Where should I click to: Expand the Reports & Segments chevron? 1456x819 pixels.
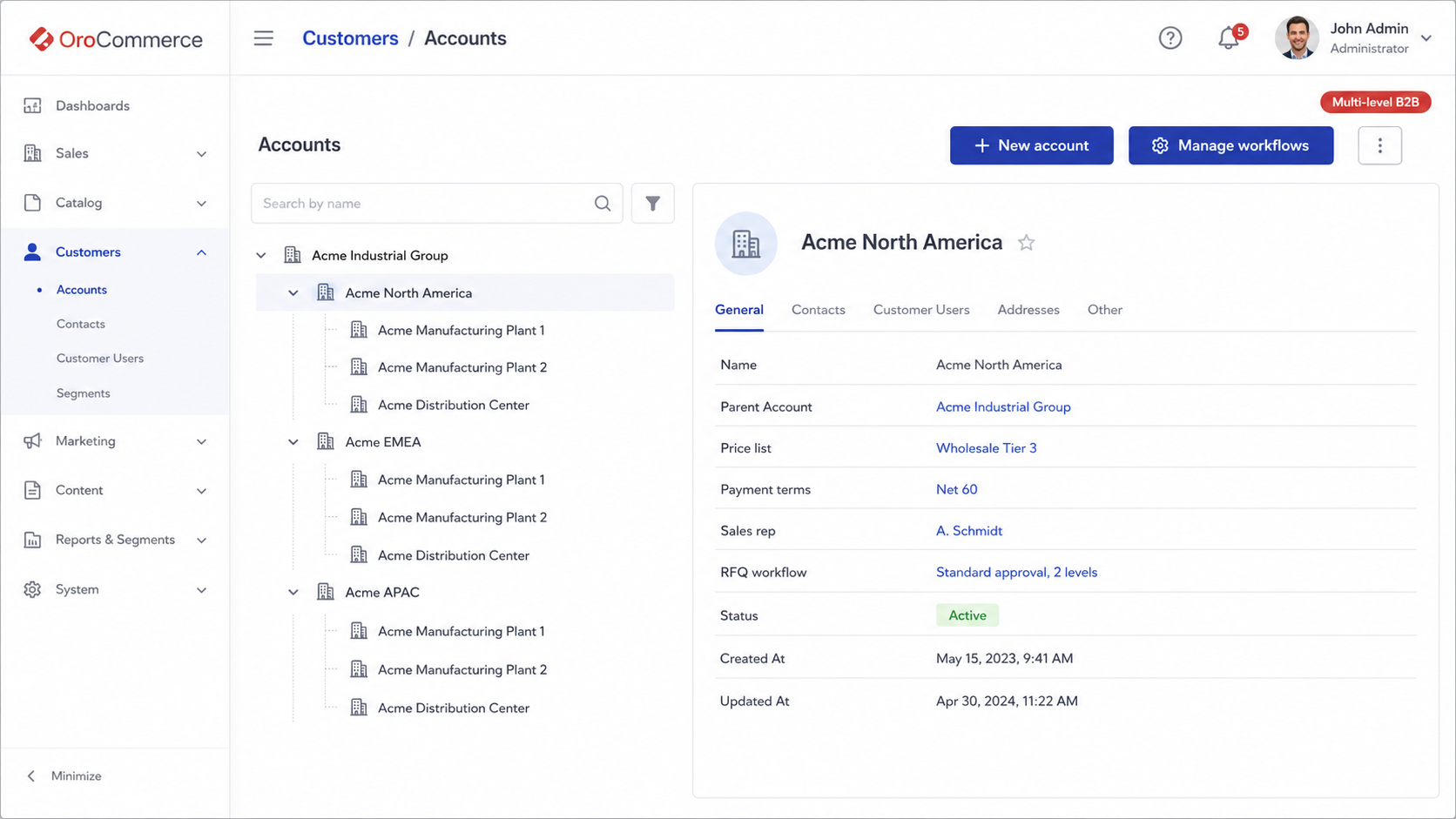201,540
